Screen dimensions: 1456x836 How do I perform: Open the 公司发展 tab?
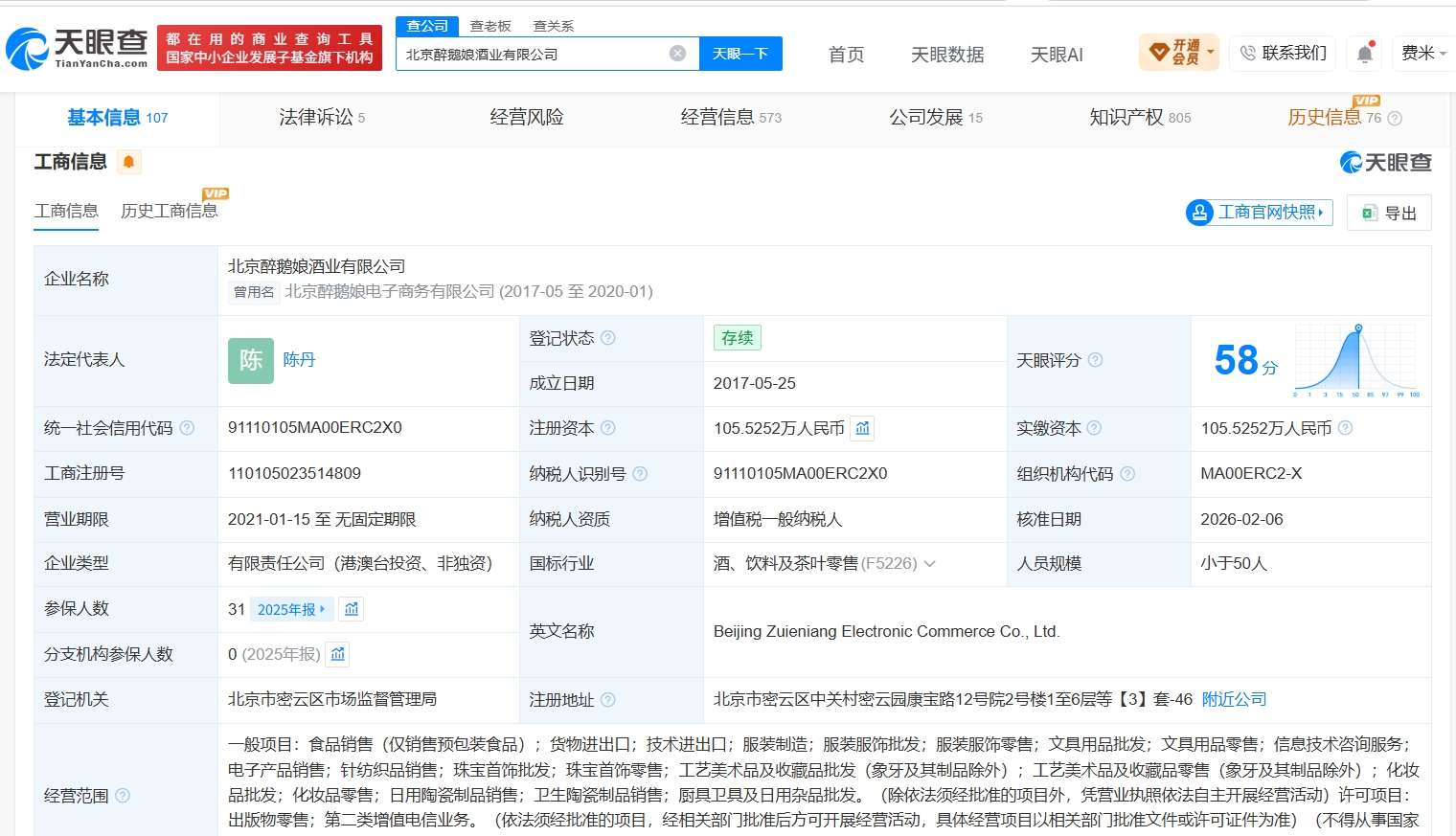936,118
